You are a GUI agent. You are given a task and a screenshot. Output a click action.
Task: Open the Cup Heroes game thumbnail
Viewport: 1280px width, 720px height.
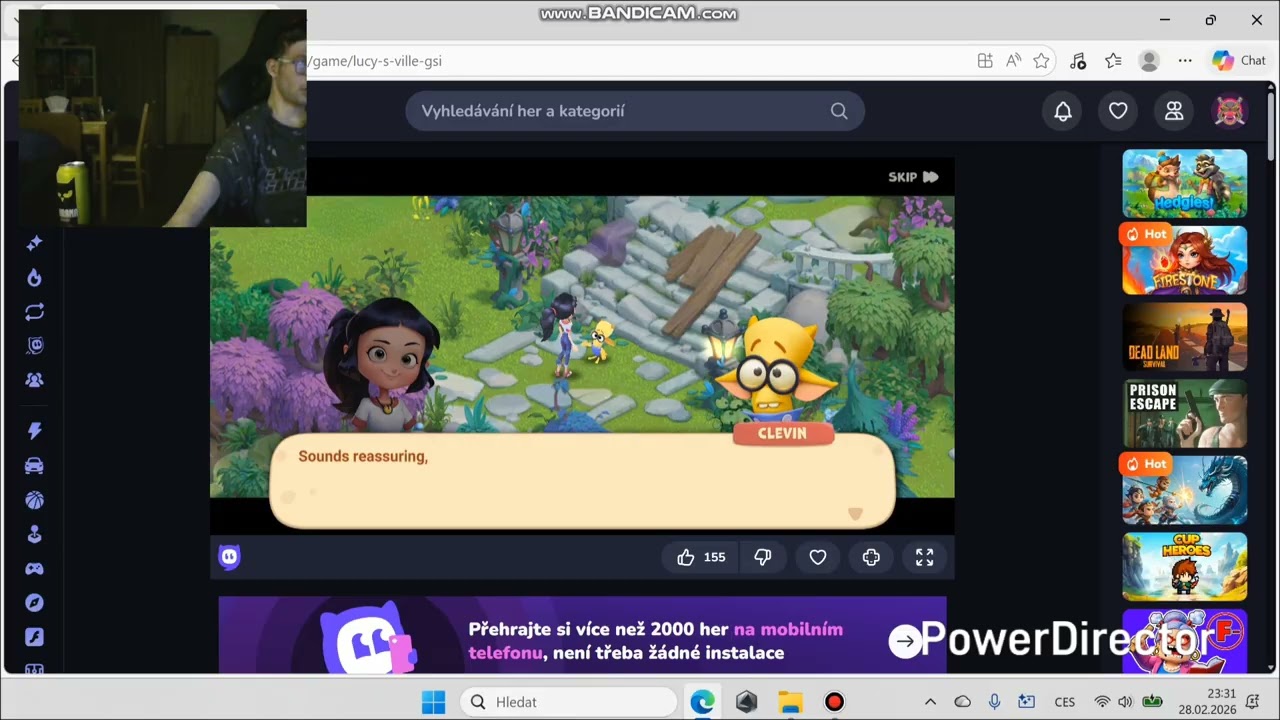pos(1185,567)
